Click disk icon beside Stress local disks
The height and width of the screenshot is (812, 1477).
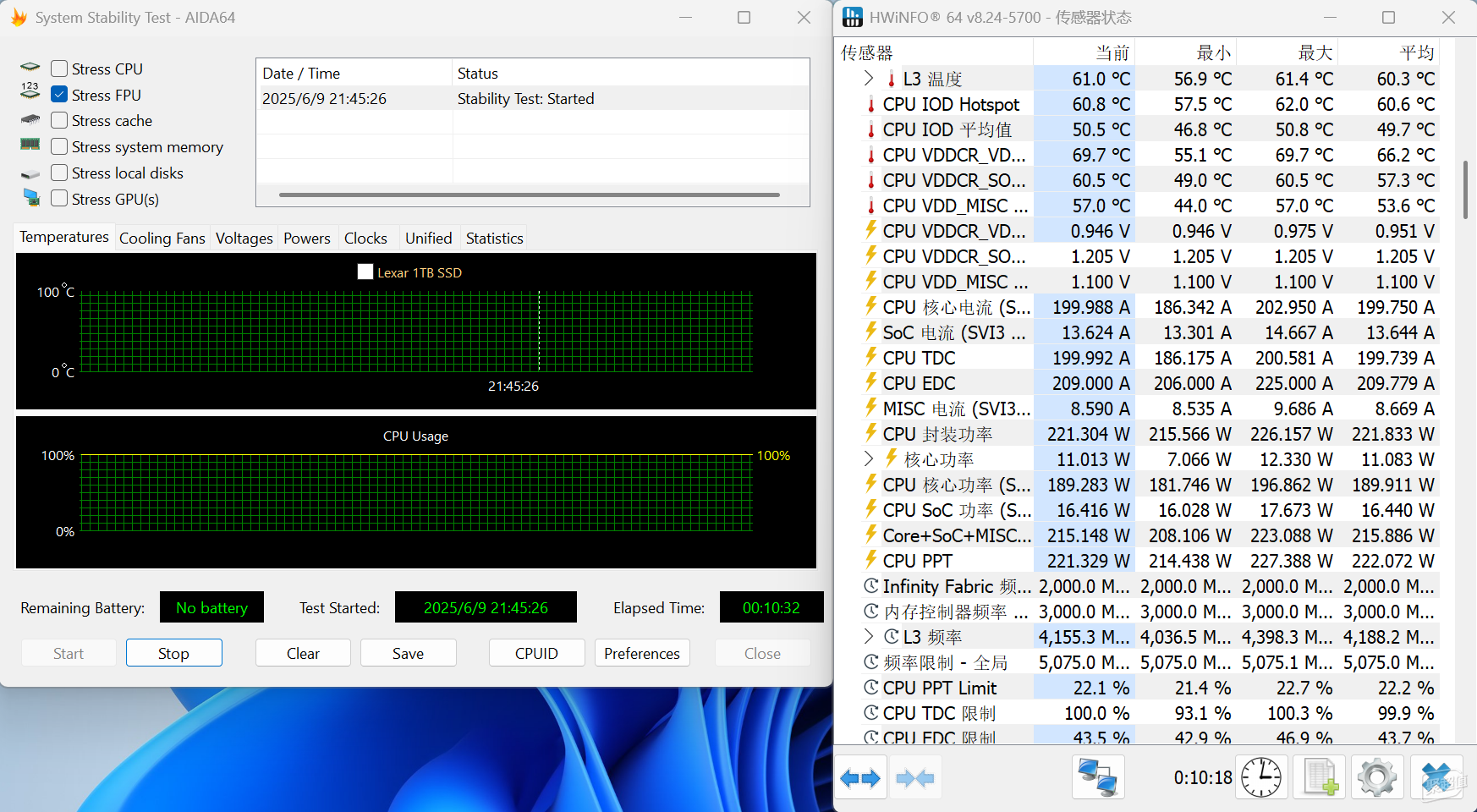[x=30, y=174]
